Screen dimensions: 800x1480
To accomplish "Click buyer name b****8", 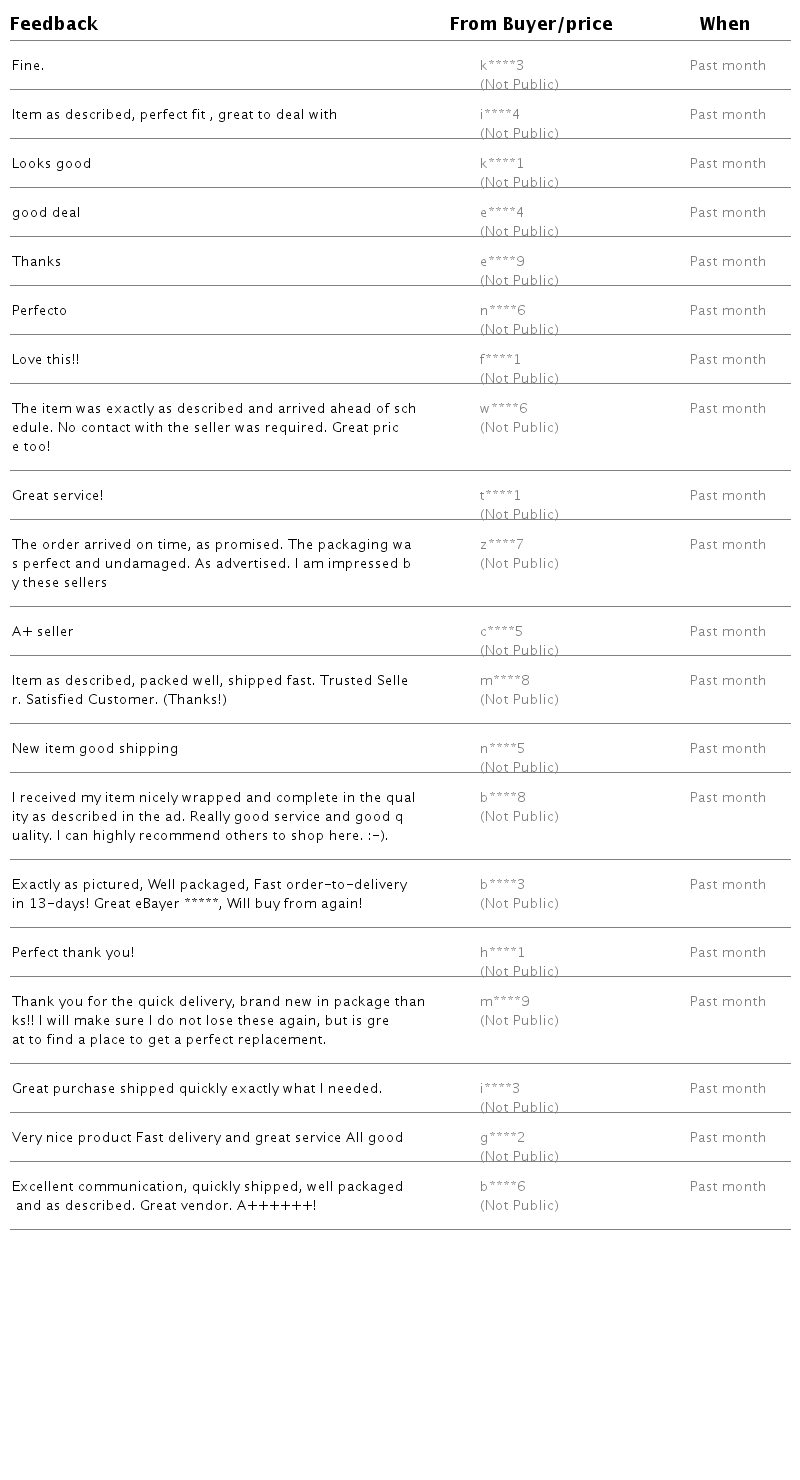I will [503, 798].
